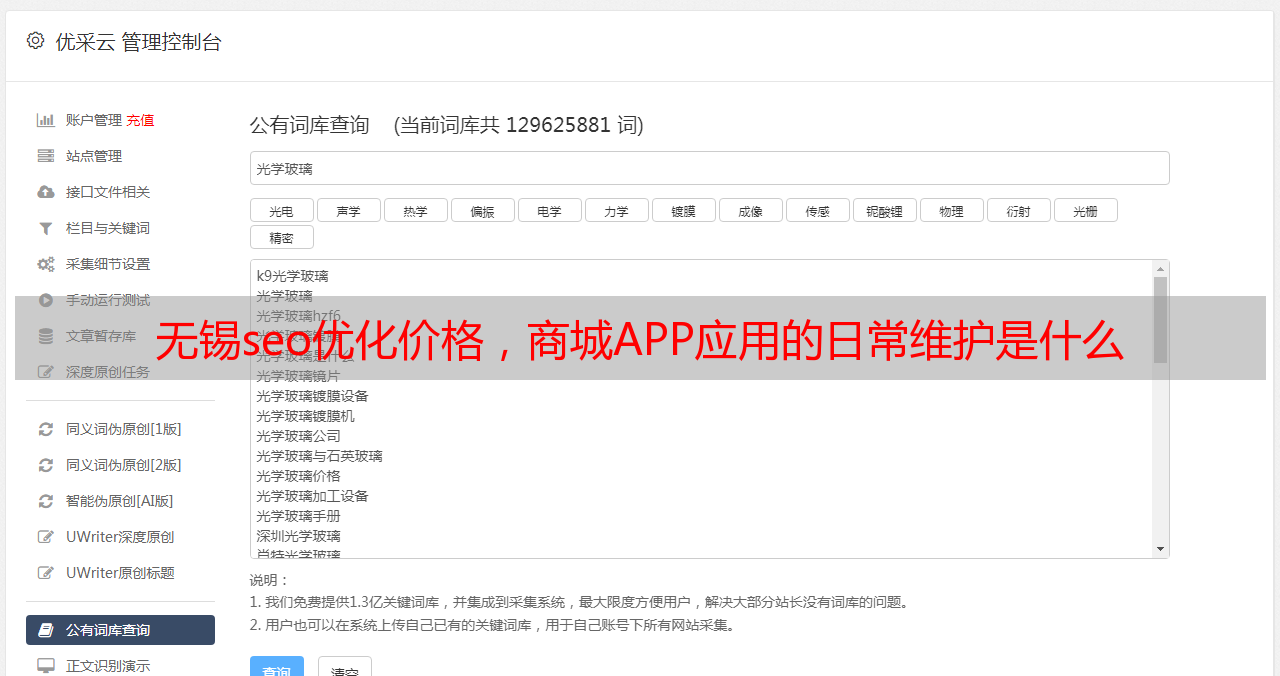Viewport: 1280px width, 676px height.
Task: Choose the 物理 keyword tag
Action: [952, 210]
